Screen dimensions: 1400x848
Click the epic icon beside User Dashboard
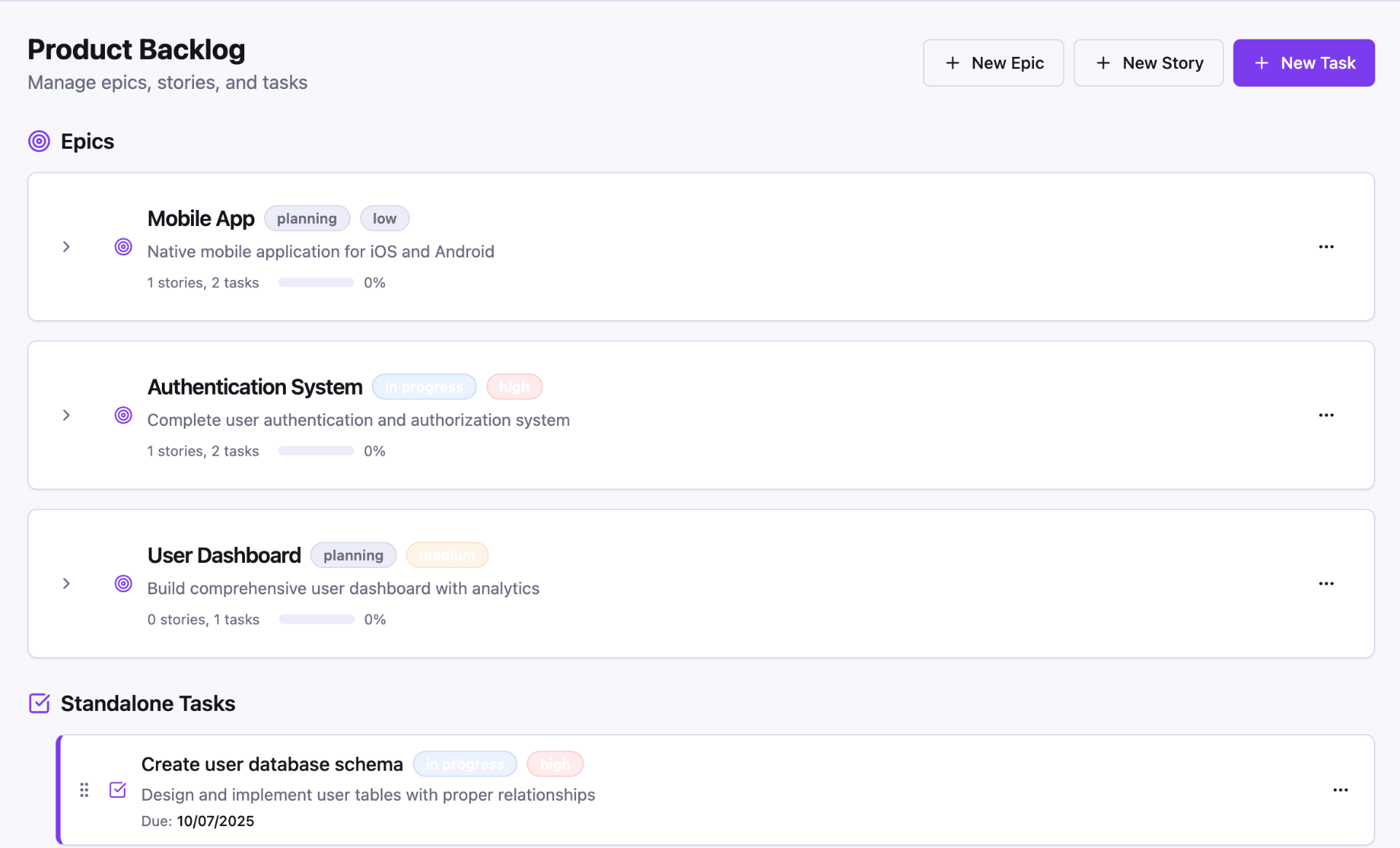122,583
